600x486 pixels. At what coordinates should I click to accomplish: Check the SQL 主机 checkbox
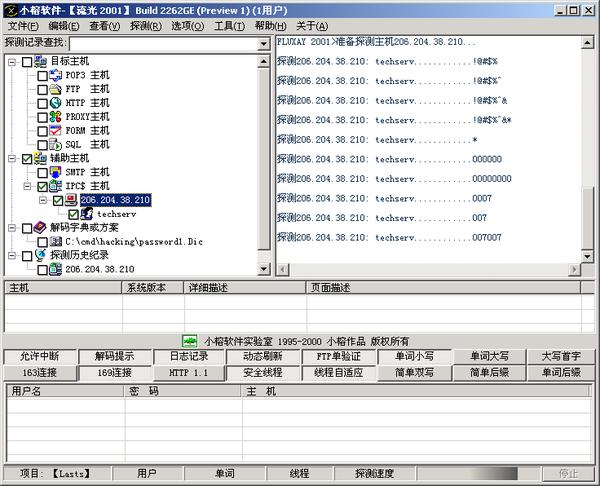[x=42, y=145]
